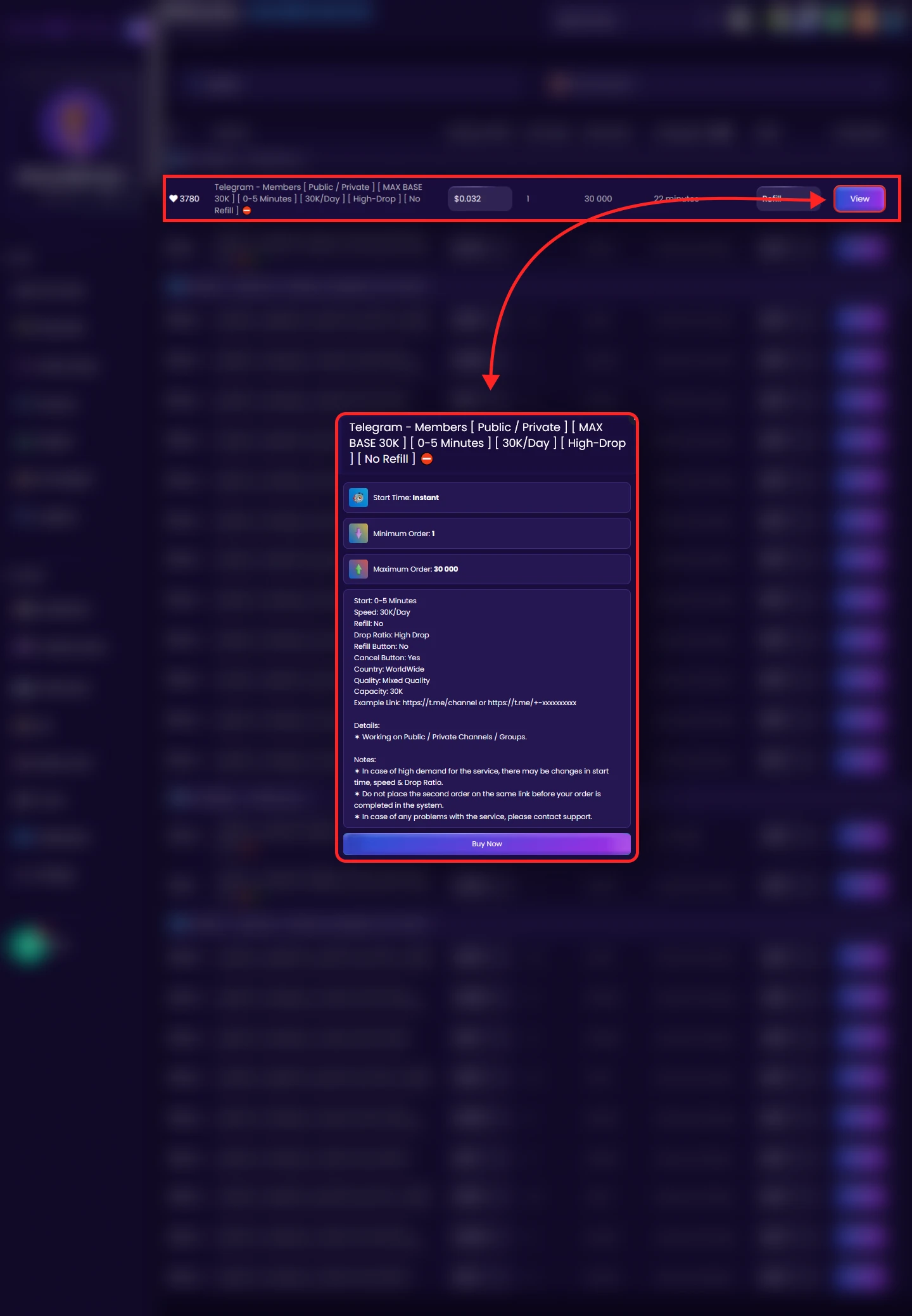
Task: Click the "Maximum Order: 30 000" text
Action: [415, 569]
